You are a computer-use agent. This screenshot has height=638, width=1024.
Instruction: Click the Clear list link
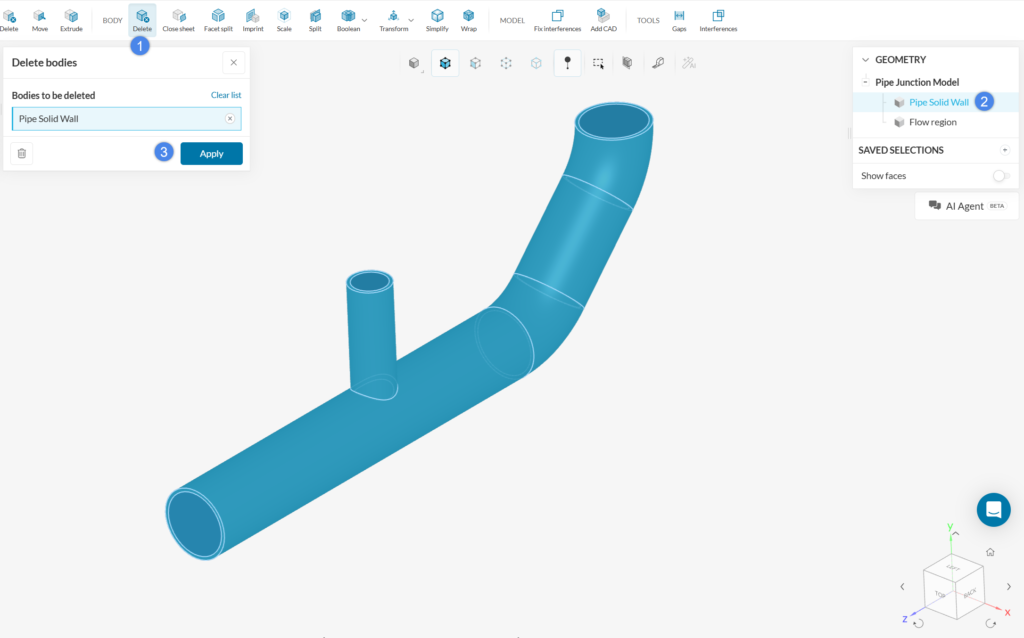[228, 94]
